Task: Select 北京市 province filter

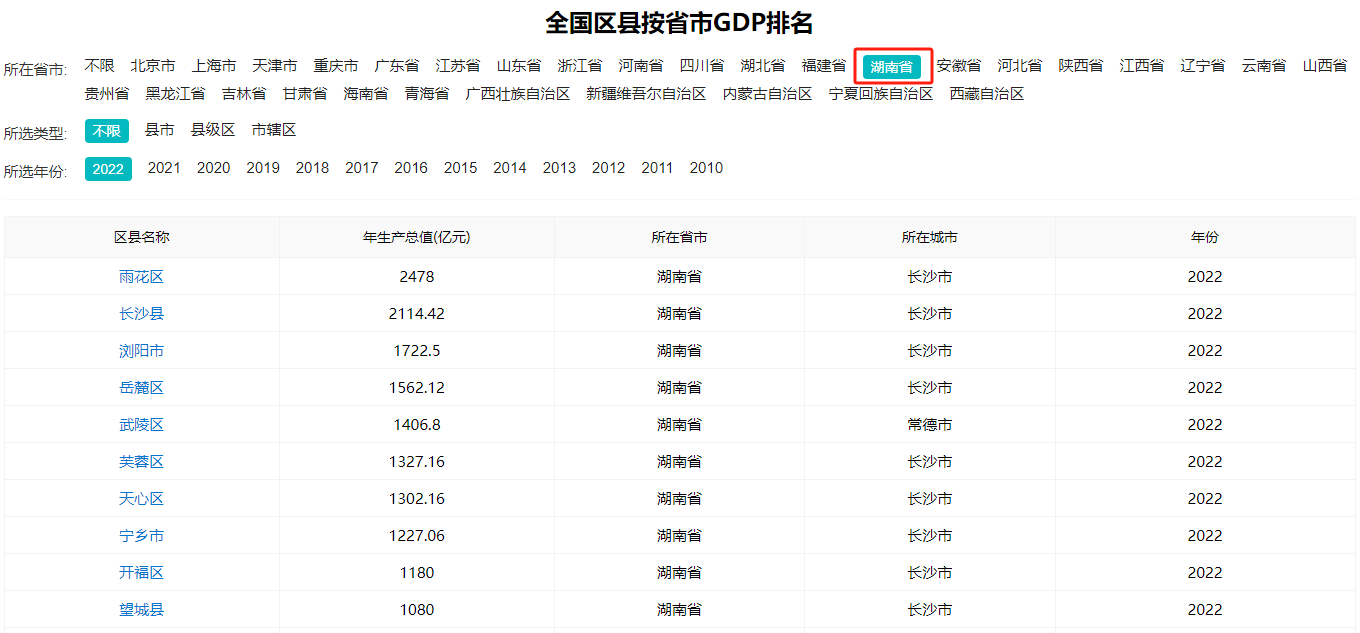Action: 152,65
